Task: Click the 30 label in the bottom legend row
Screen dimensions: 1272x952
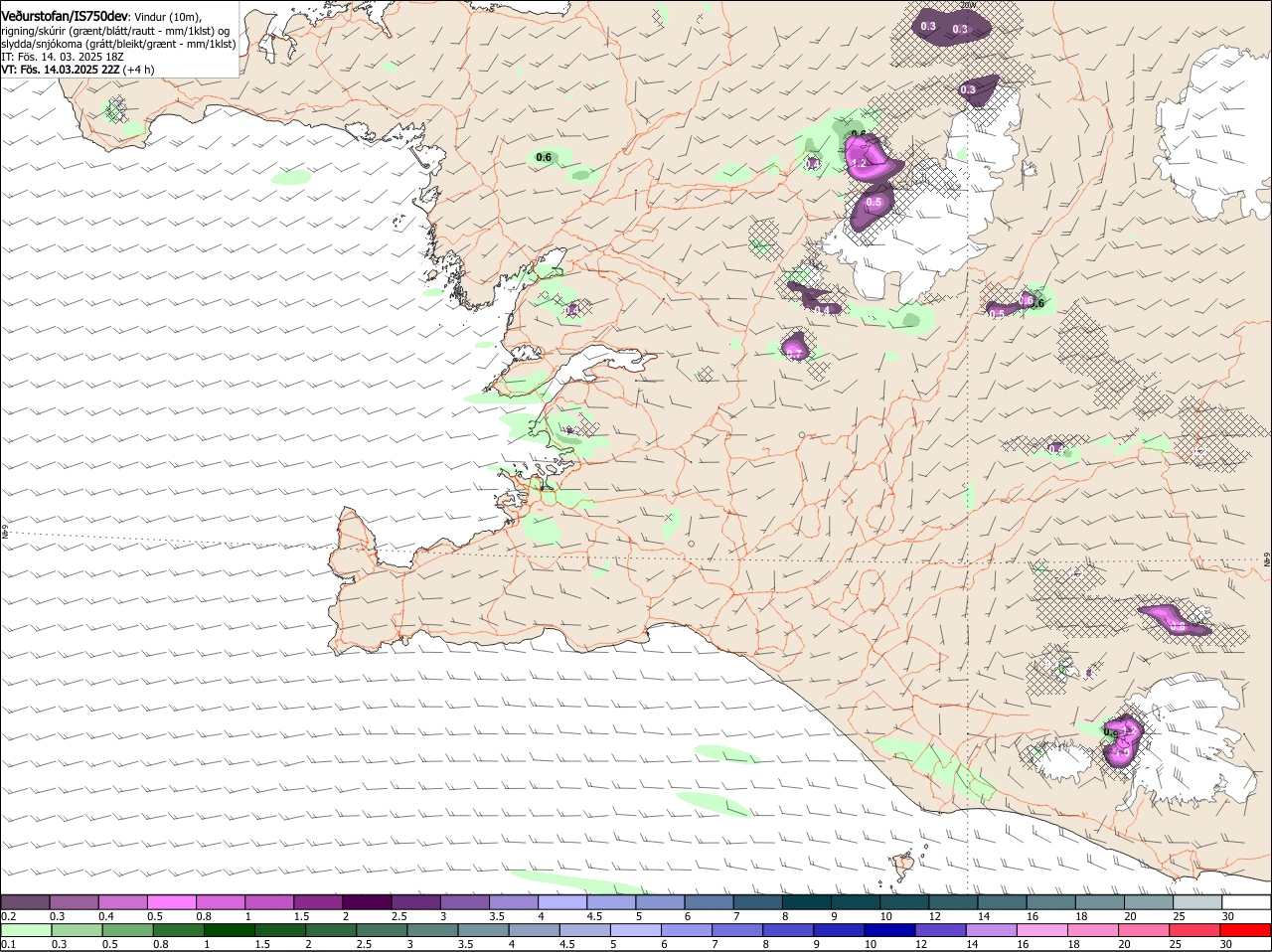Action: coord(1226,944)
